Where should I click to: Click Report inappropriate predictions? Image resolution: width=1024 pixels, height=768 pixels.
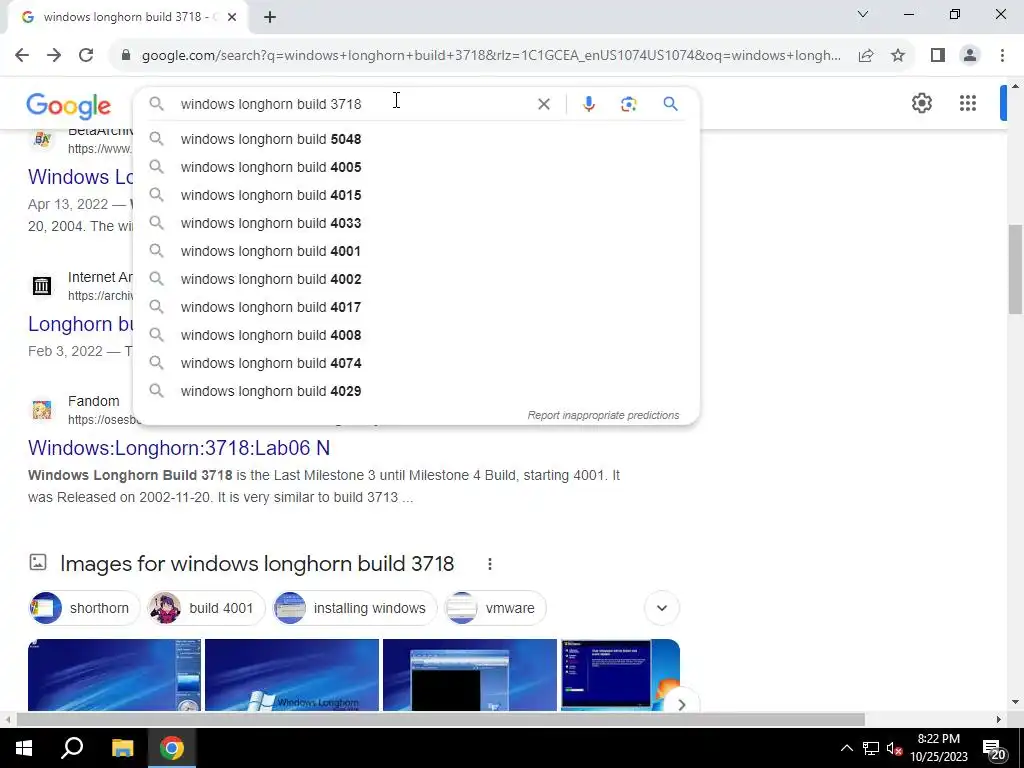pyautogui.click(x=603, y=415)
